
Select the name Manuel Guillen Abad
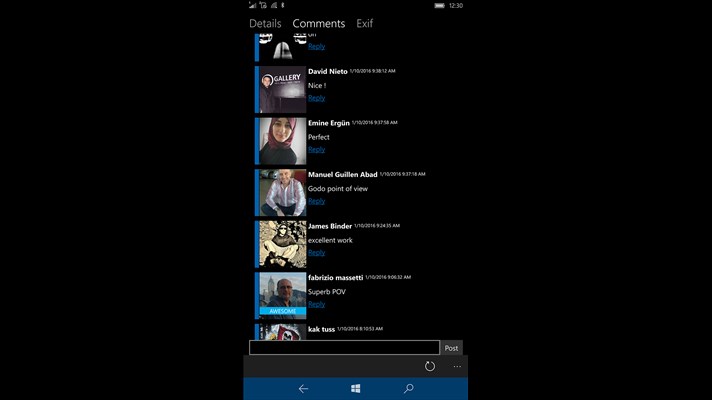pyautogui.click(x=342, y=174)
